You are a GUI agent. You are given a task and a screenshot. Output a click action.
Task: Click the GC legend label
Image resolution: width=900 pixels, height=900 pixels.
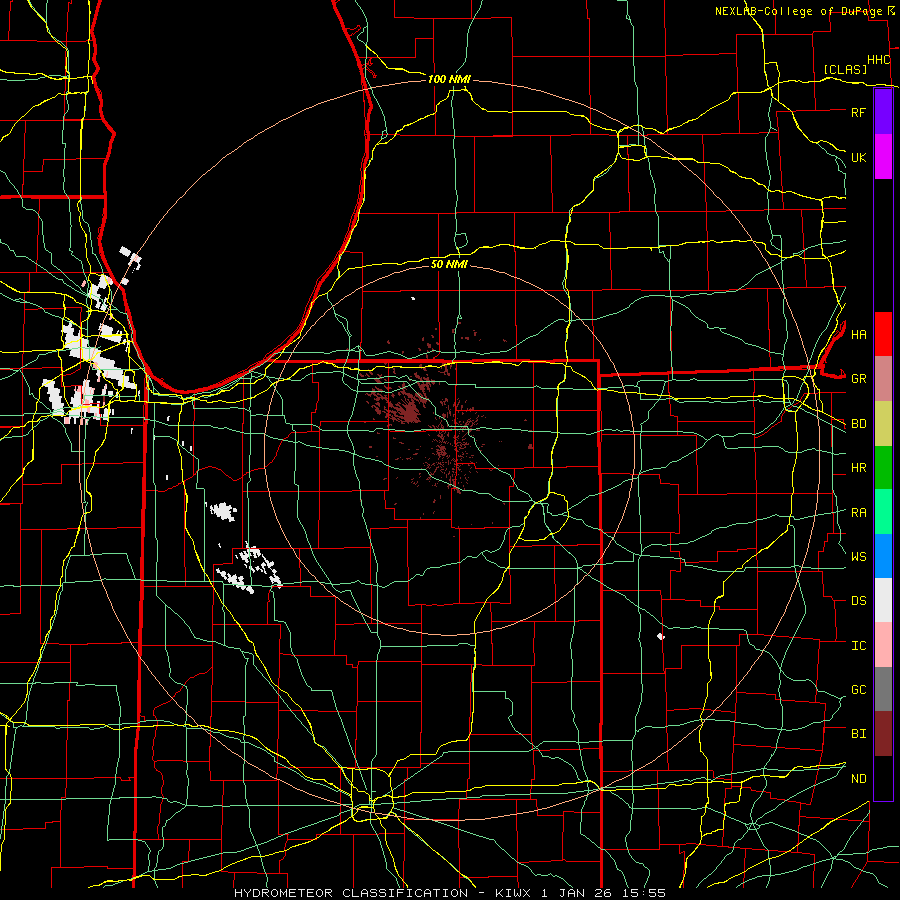pos(858,689)
